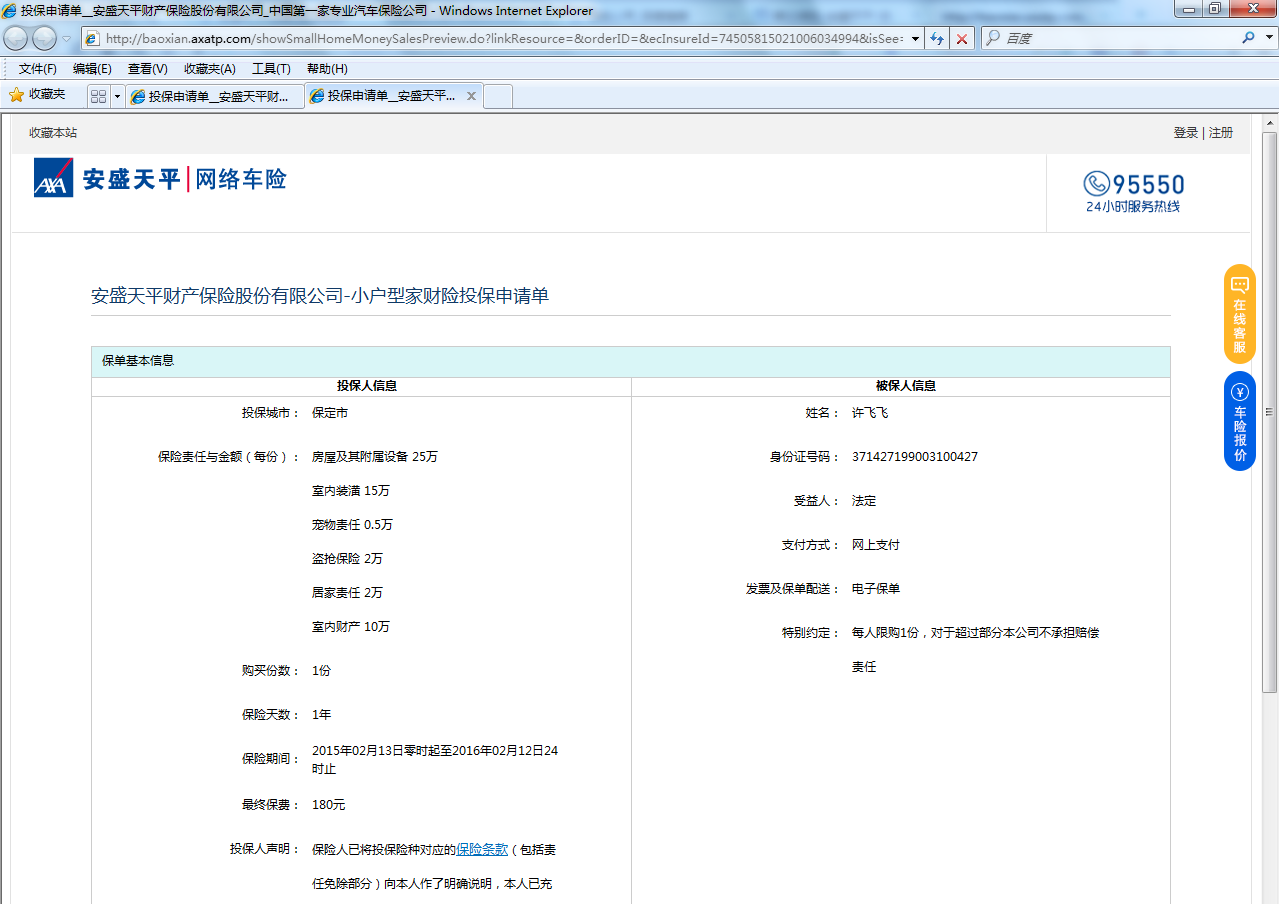The image size is (1279, 904).
Task: Close the active tab with X
Action: pos(471,96)
